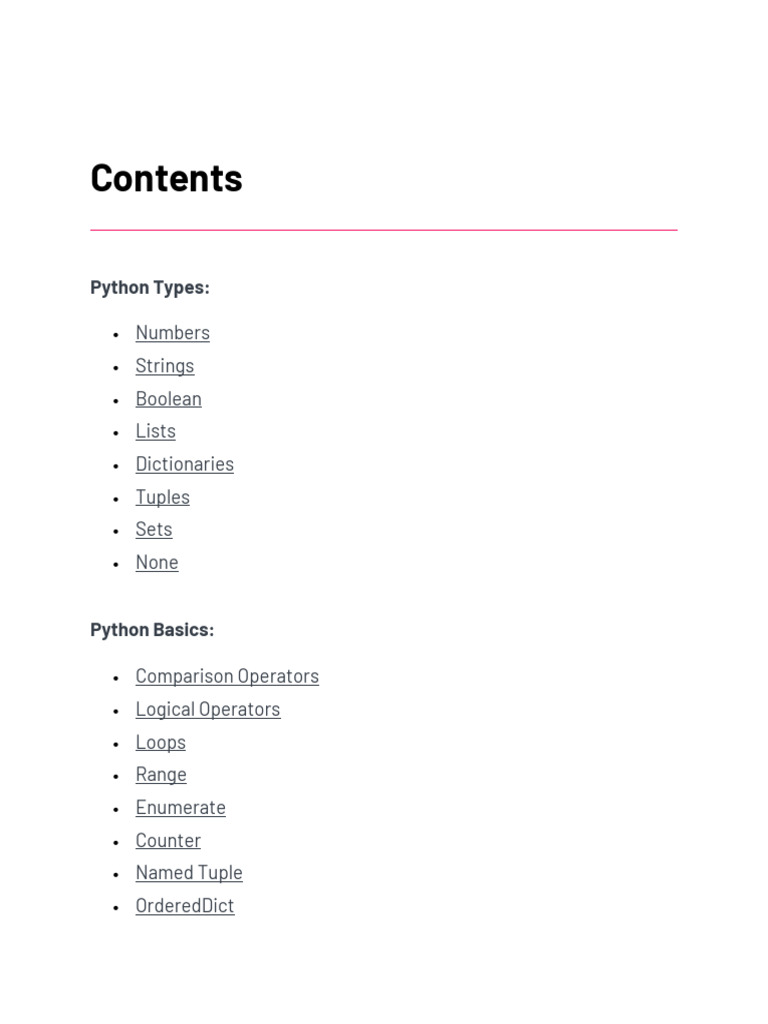
Task: Go to the Loops section
Action: pyautogui.click(x=160, y=742)
